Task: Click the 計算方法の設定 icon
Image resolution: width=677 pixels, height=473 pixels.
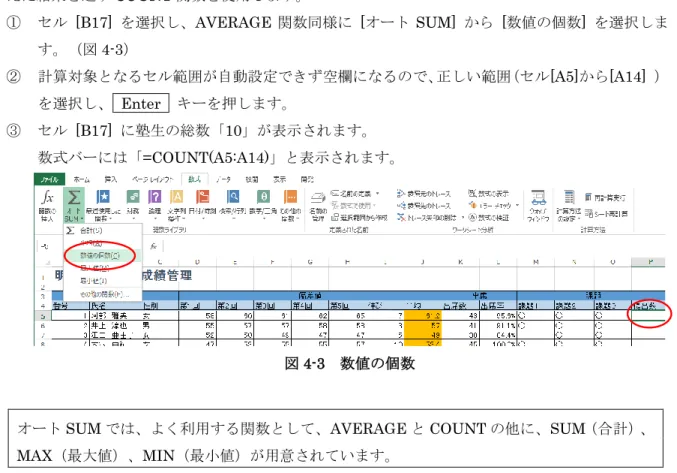Action: pos(569,197)
